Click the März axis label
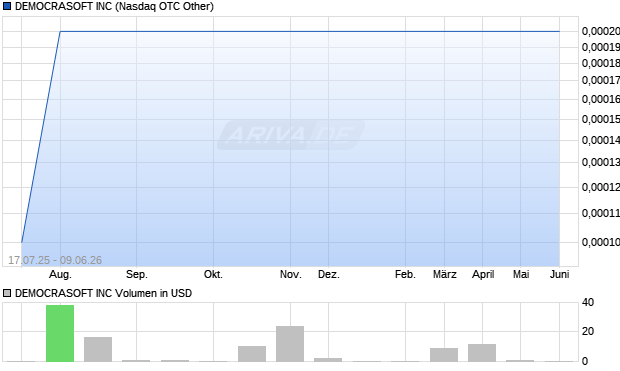This screenshot has width=620, height=371. click(x=444, y=274)
